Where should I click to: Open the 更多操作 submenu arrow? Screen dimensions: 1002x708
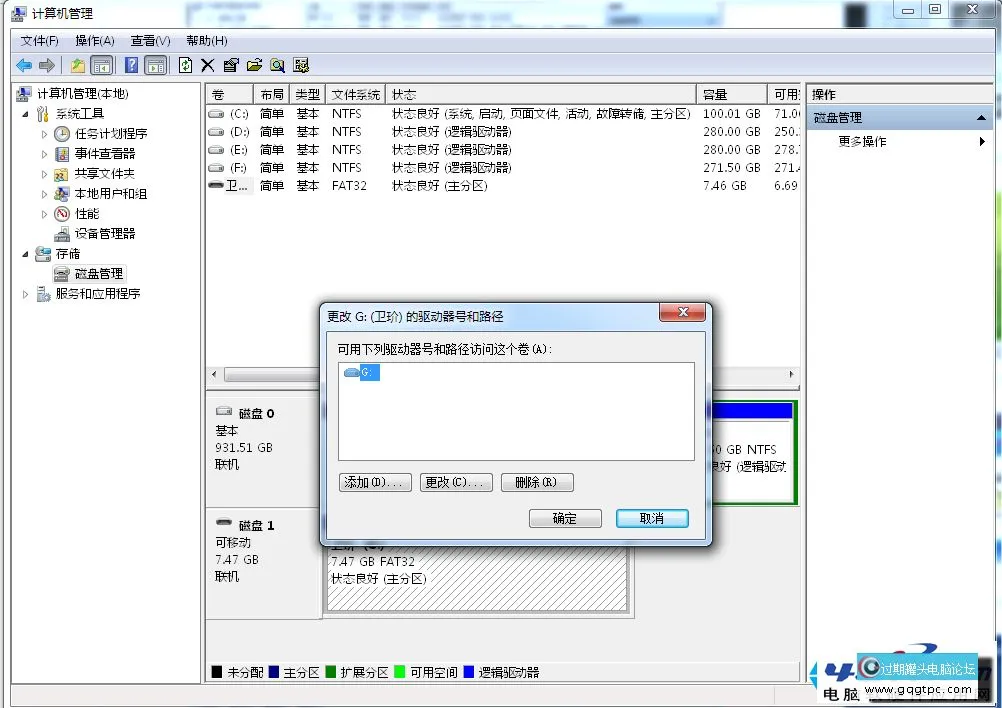(x=983, y=141)
